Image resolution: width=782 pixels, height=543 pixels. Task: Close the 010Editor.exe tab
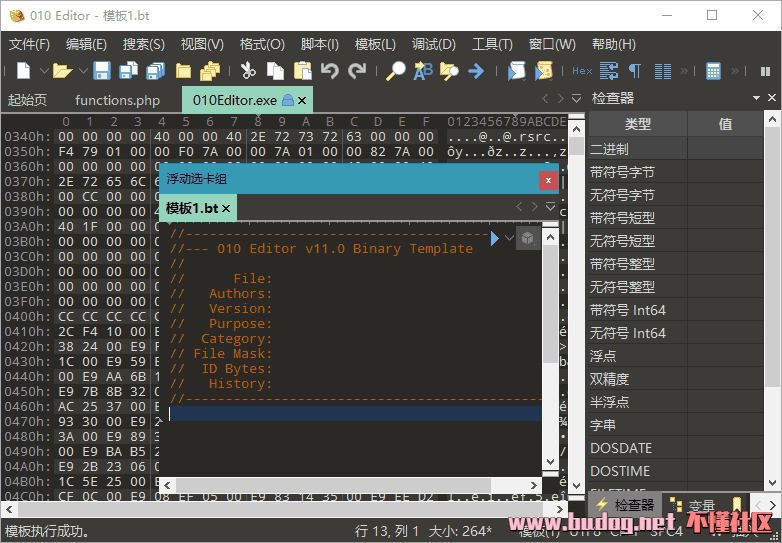(302, 101)
